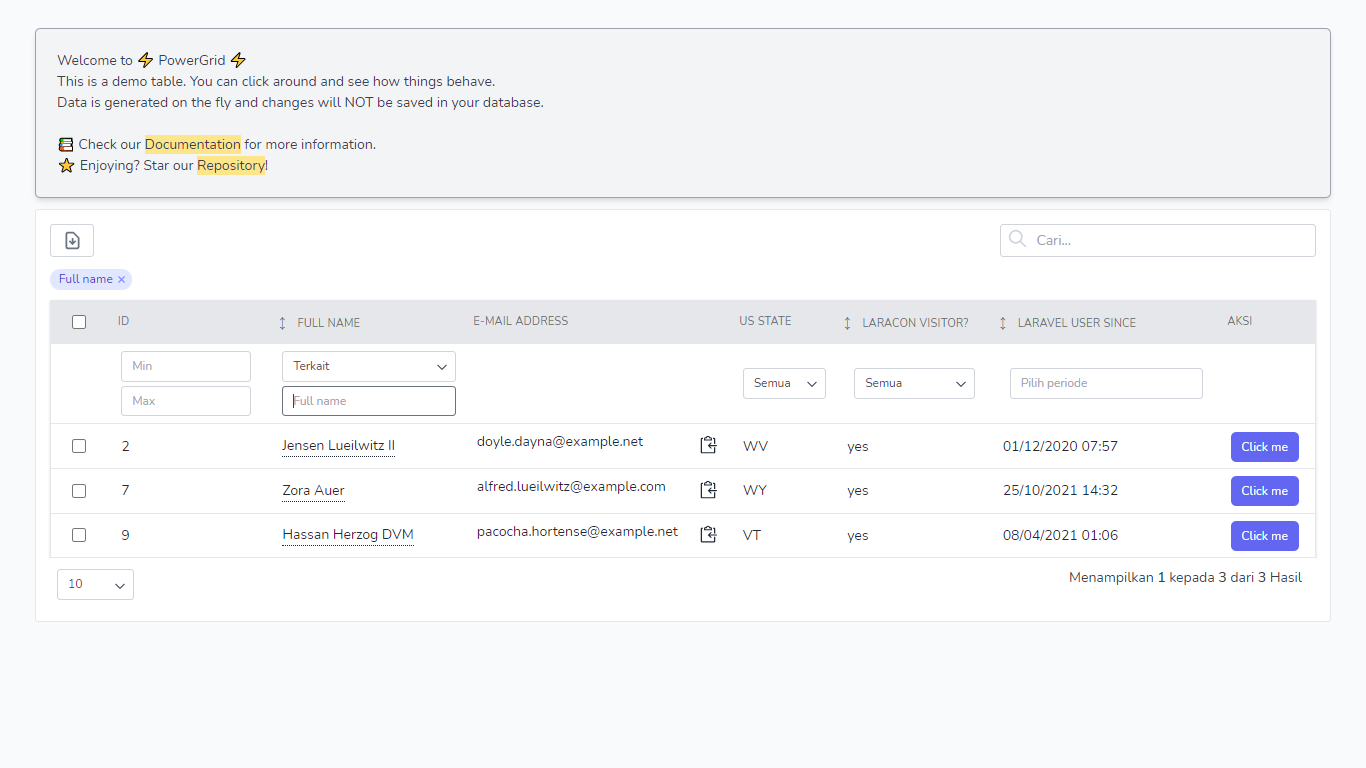This screenshot has height=768, width=1366.
Task: Check the row checkbox for Hassan Herzog DVM
Action: click(79, 535)
